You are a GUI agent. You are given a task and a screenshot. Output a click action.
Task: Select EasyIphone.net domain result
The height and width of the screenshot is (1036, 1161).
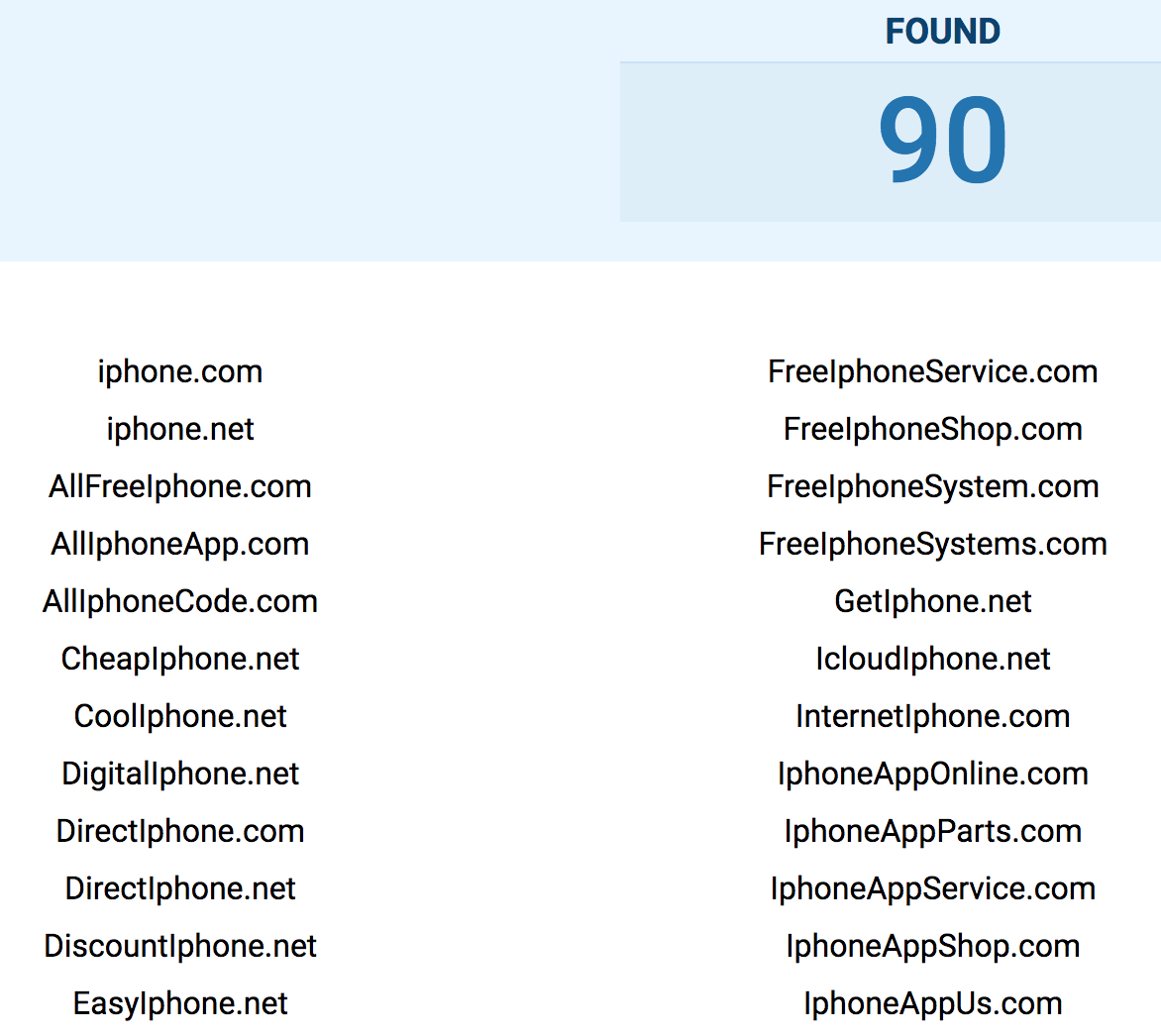[180, 1004]
